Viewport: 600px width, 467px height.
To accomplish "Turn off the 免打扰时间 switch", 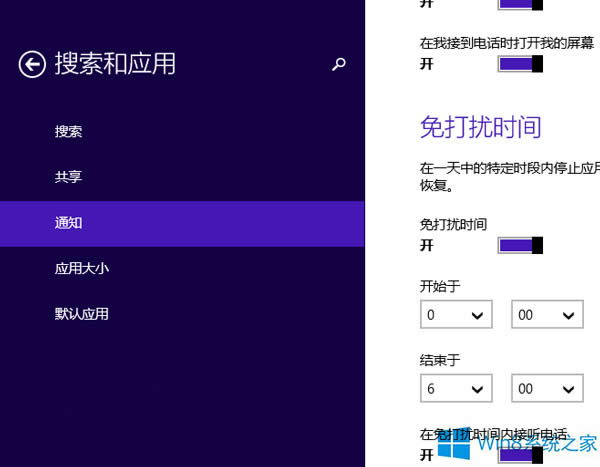I will (520, 245).
